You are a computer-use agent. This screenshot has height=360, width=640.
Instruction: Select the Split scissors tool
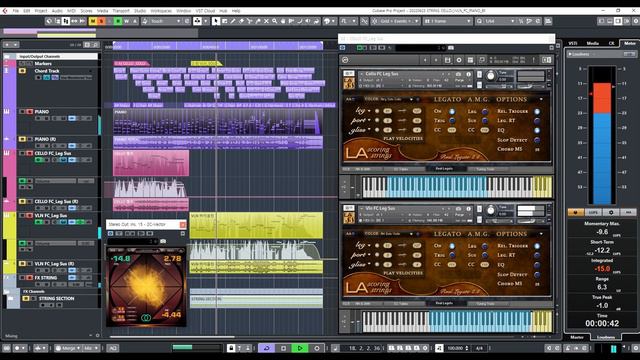tap(249, 21)
